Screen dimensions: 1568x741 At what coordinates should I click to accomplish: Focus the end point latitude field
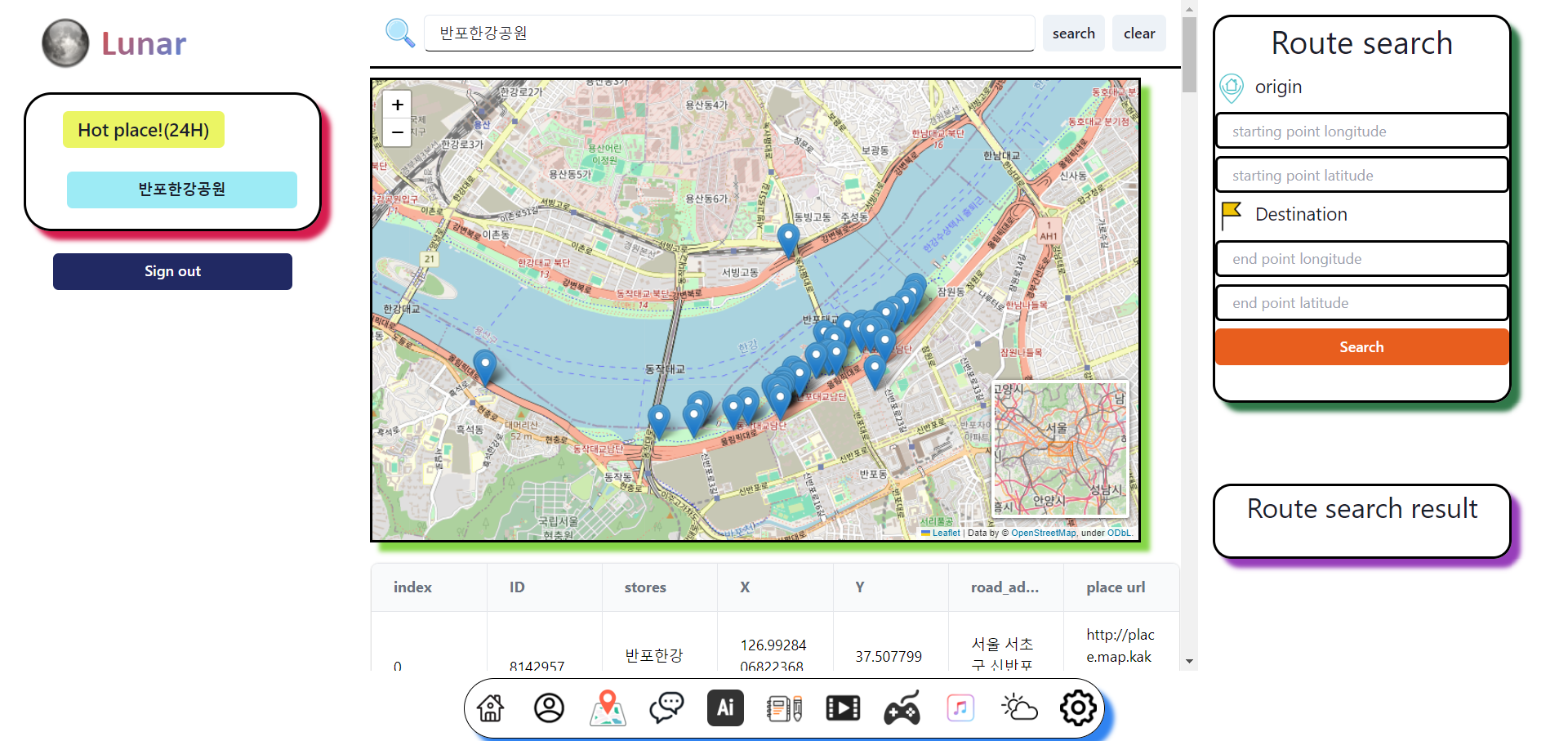pyautogui.click(x=1361, y=303)
